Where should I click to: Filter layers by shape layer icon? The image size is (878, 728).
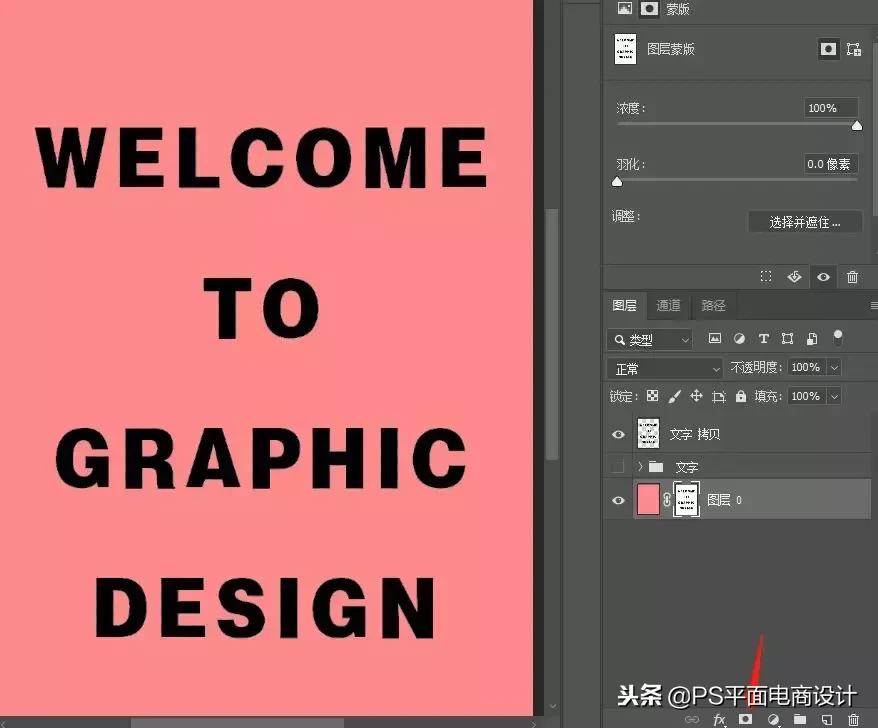tap(787, 339)
